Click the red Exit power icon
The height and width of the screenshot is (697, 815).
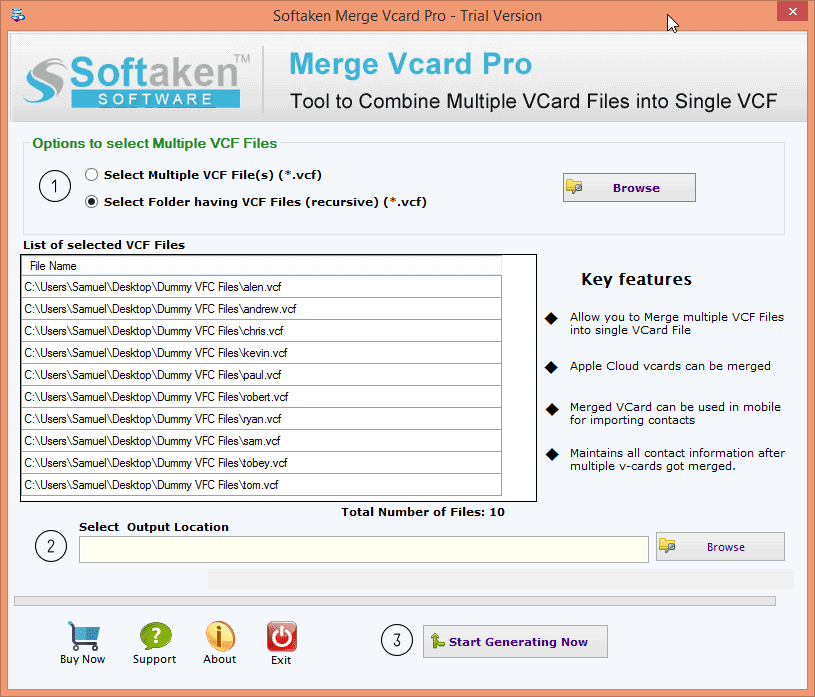click(x=282, y=636)
